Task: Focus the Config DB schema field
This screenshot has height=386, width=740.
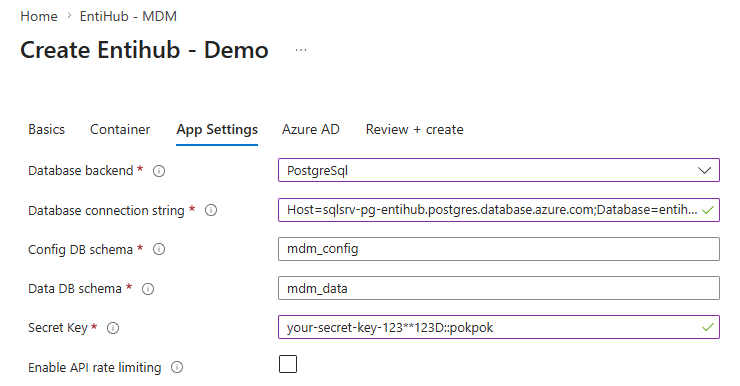Action: (x=499, y=249)
